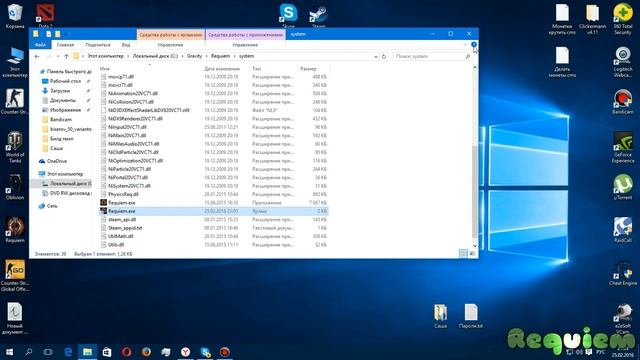
Task: Sort by Дата изменения column header
Action: click(222, 69)
